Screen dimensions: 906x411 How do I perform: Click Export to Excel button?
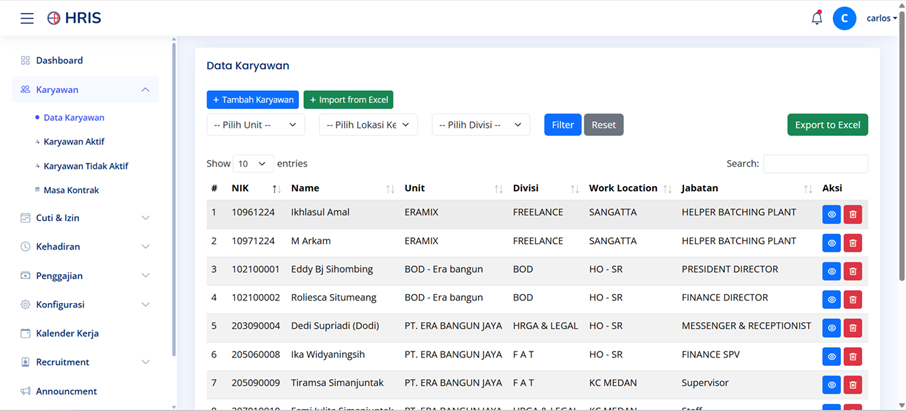827,125
